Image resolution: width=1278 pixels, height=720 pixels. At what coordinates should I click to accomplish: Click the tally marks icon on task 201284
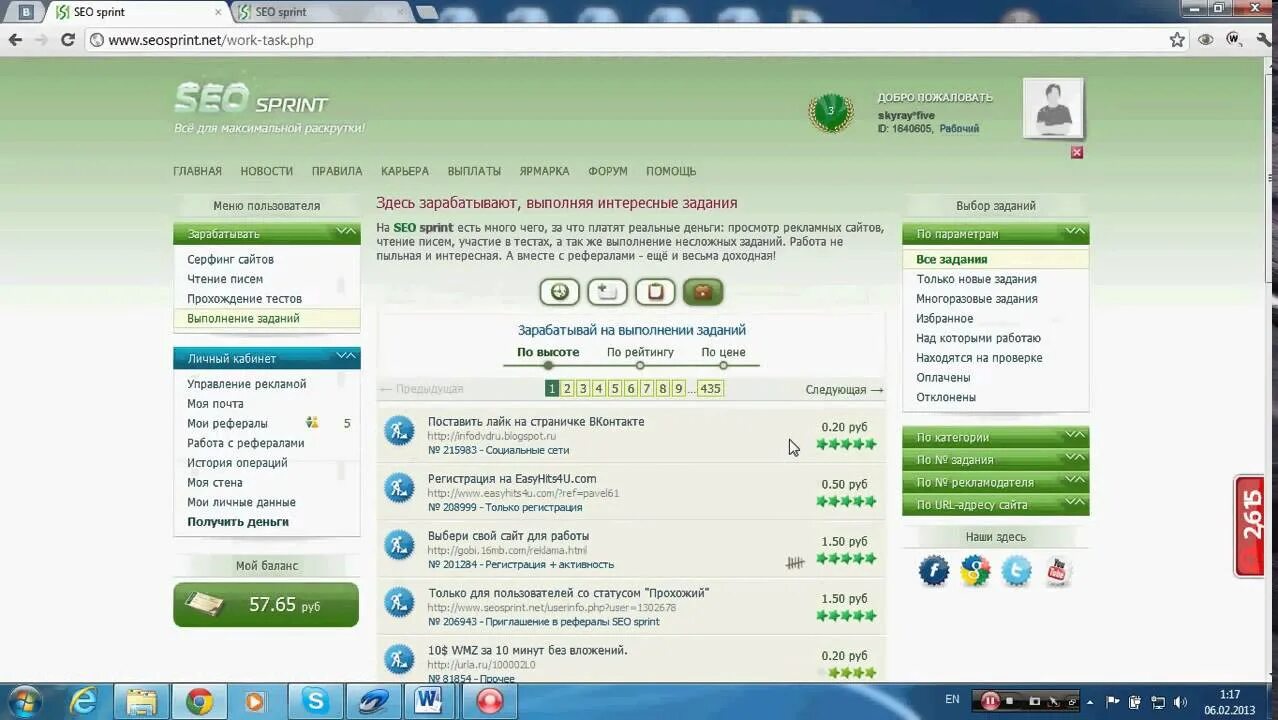795,563
